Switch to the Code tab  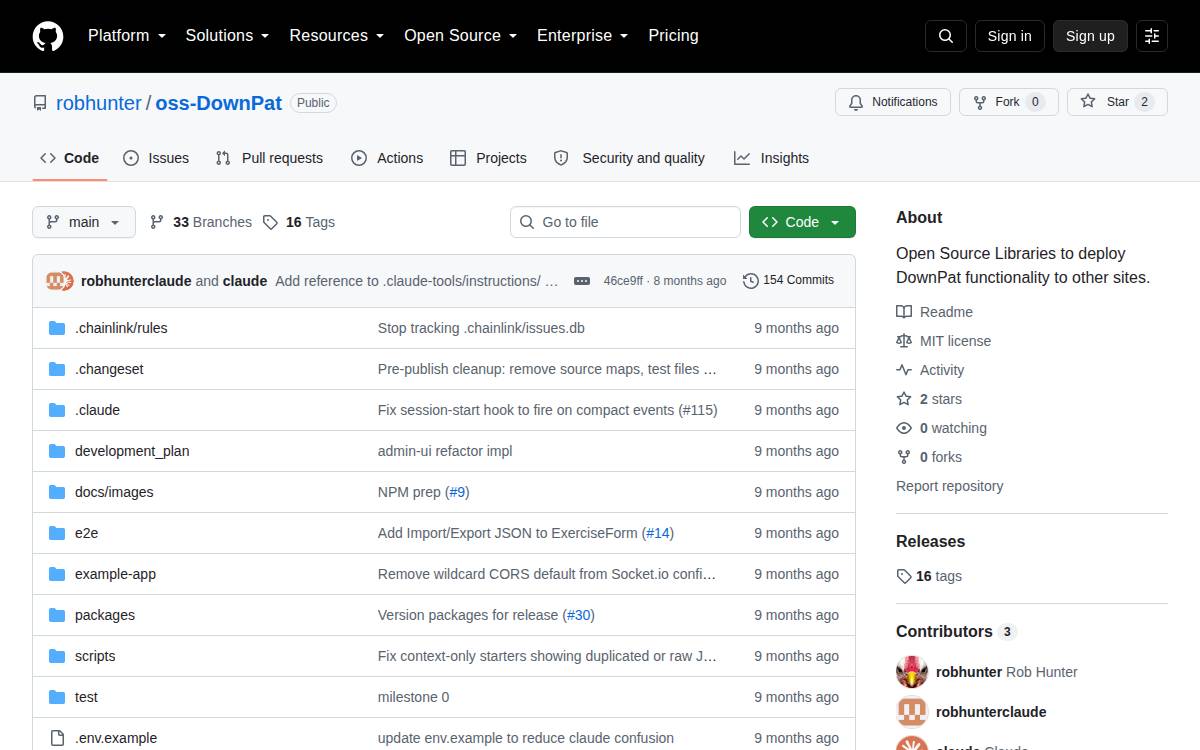click(70, 158)
